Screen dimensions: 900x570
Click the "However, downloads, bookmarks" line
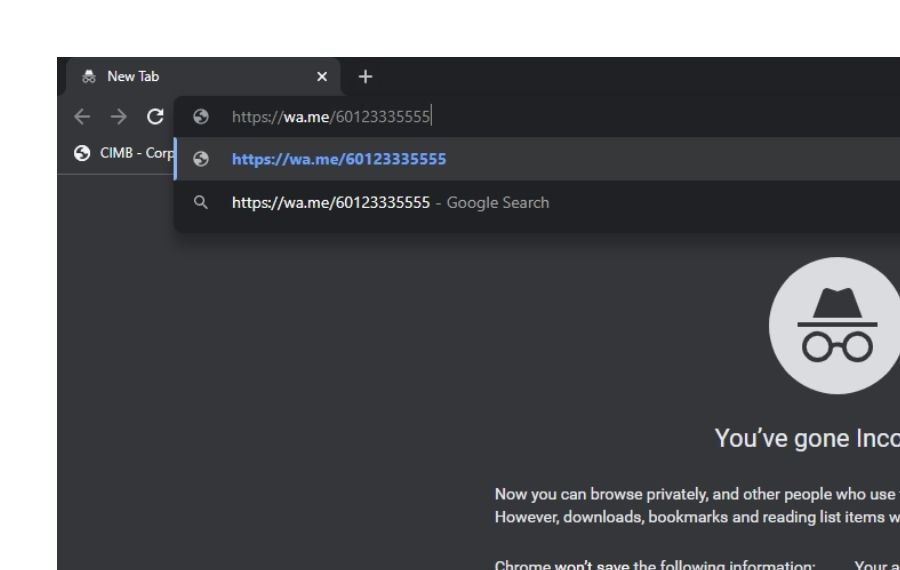(x=697, y=517)
